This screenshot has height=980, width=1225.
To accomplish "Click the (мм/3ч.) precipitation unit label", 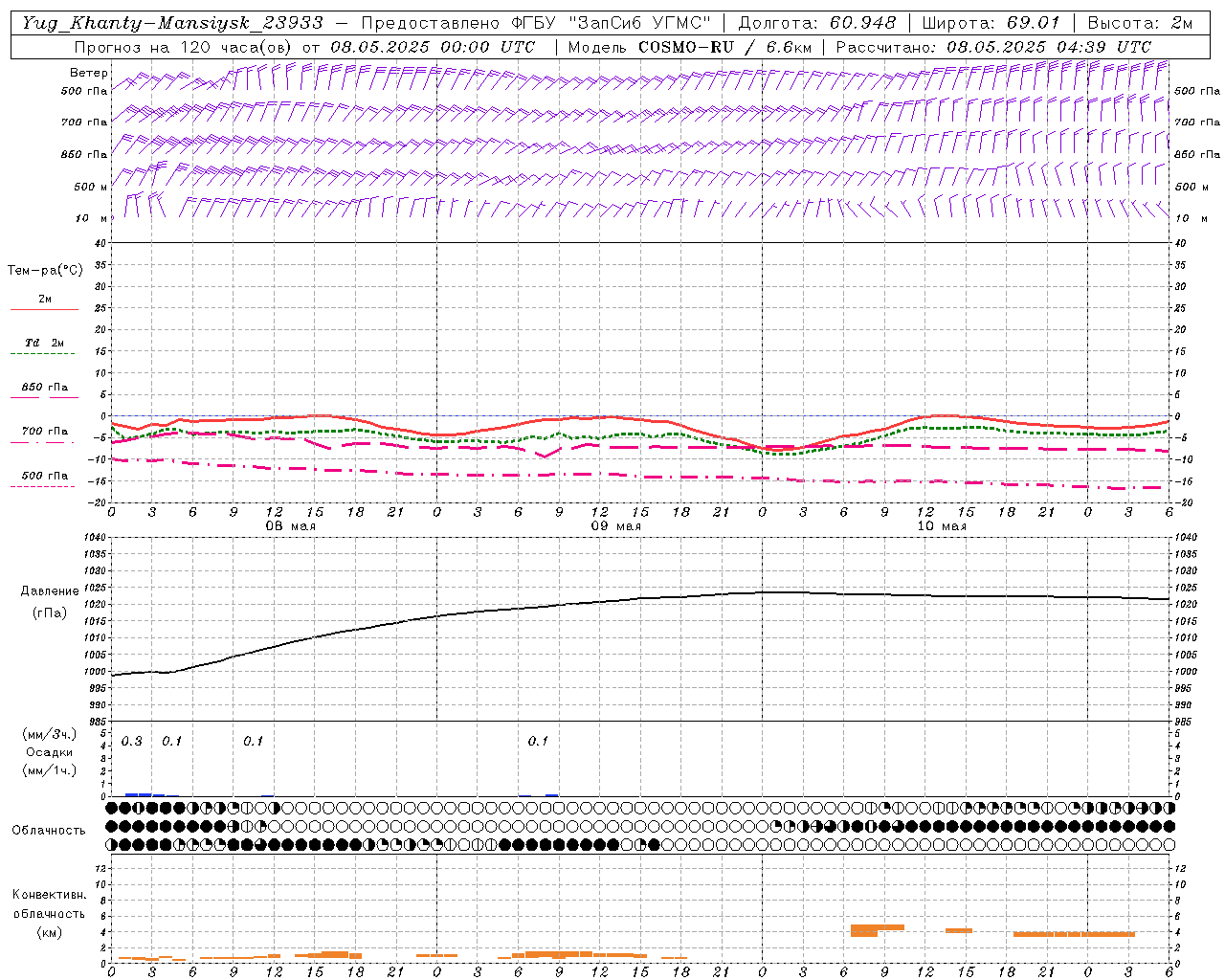I will point(49,734).
